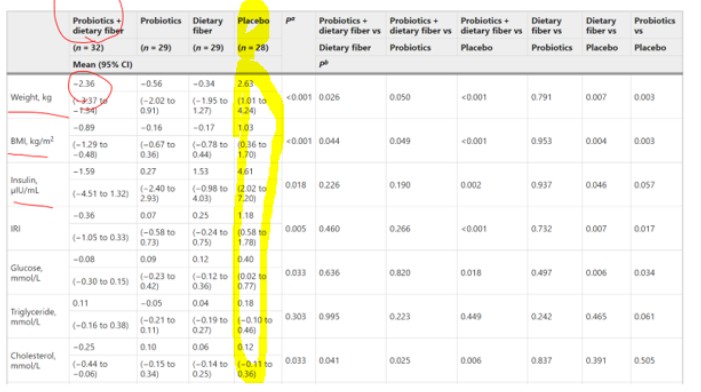Click Placebo glucose mean 0.40
Image resolution: width=701 pixels, height=392 pixels.
pos(245,259)
